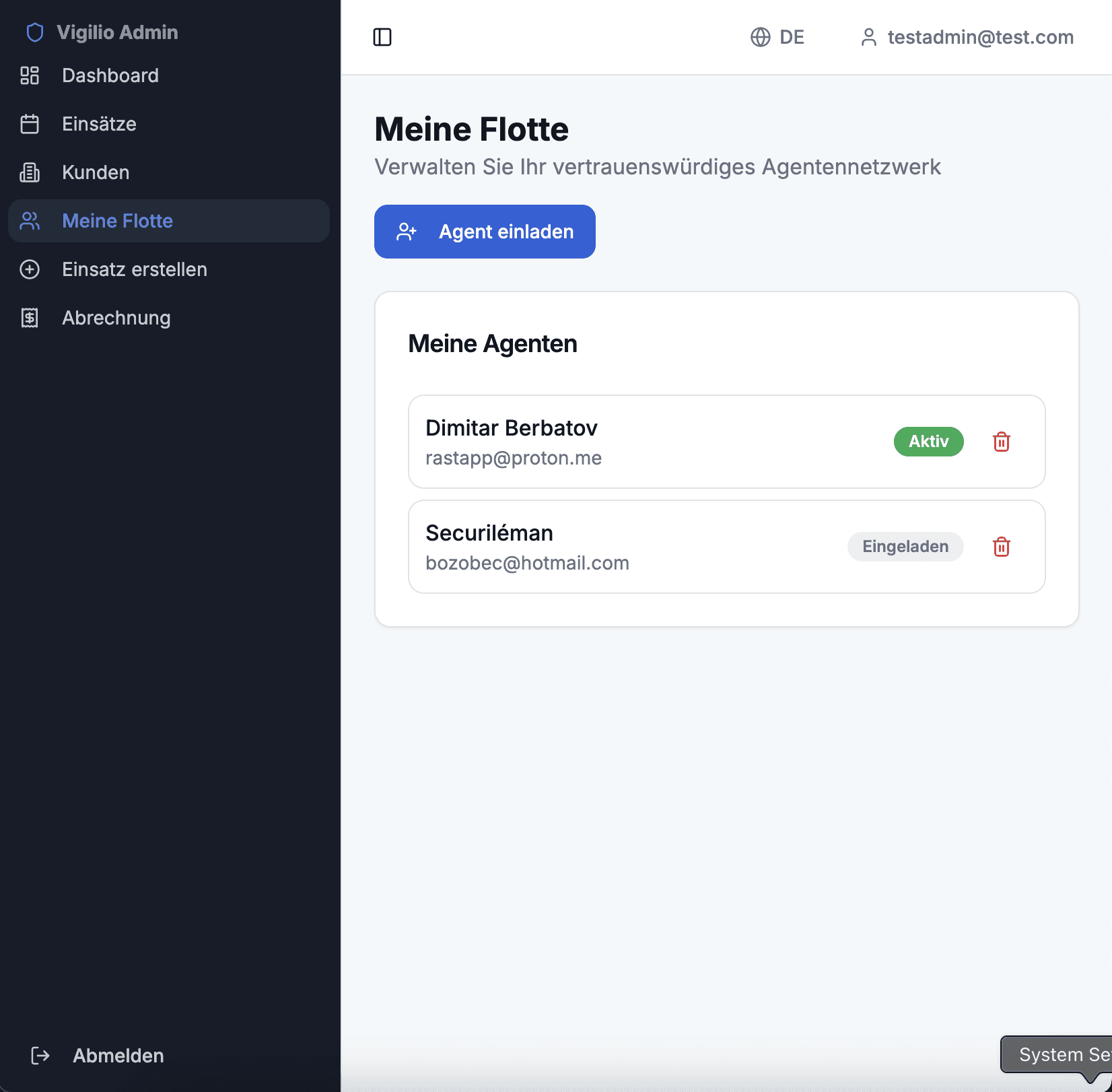Click the logout arrow icon beside Abmelden
The height and width of the screenshot is (1092, 1112).
(x=40, y=1056)
